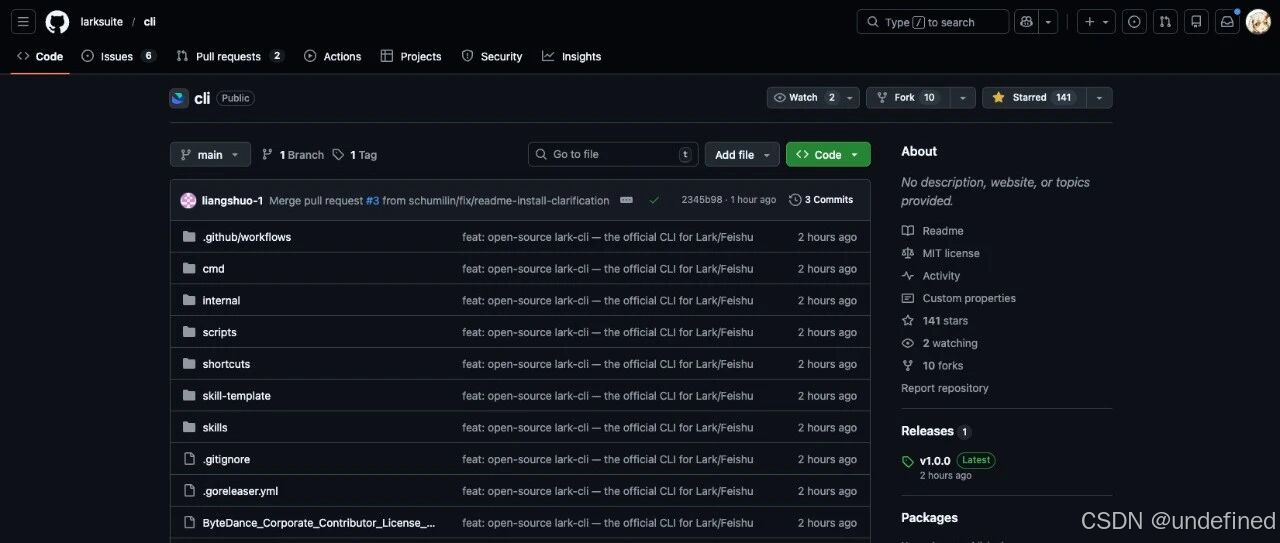Image resolution: width=1280 pixels, height=543 pixels.
Task: Open pull requests icon in header
Action: 1165,22
